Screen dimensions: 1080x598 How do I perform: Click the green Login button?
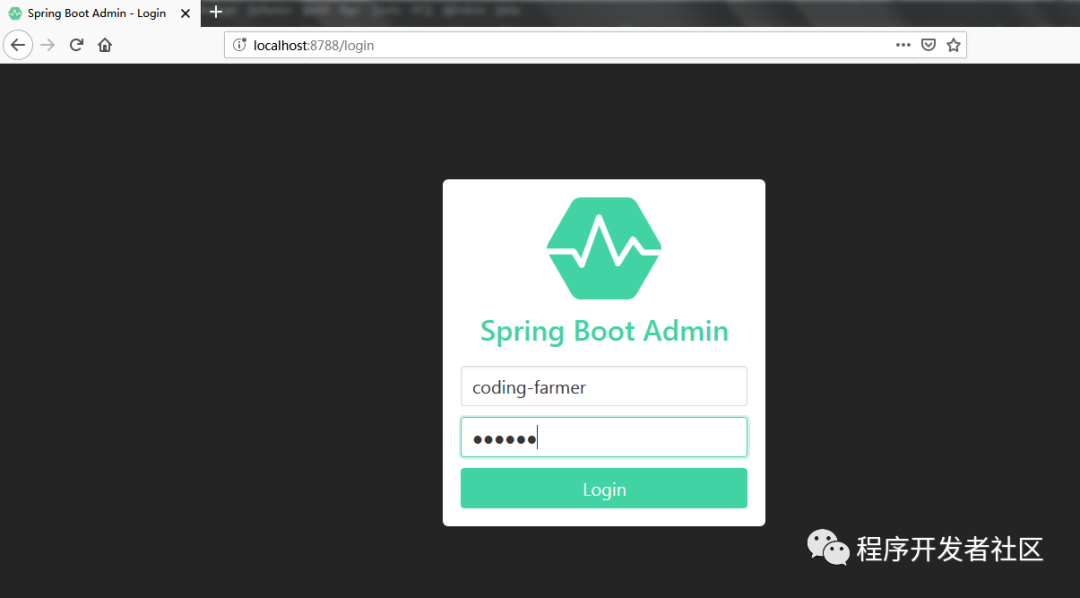(x=604, y=488)
